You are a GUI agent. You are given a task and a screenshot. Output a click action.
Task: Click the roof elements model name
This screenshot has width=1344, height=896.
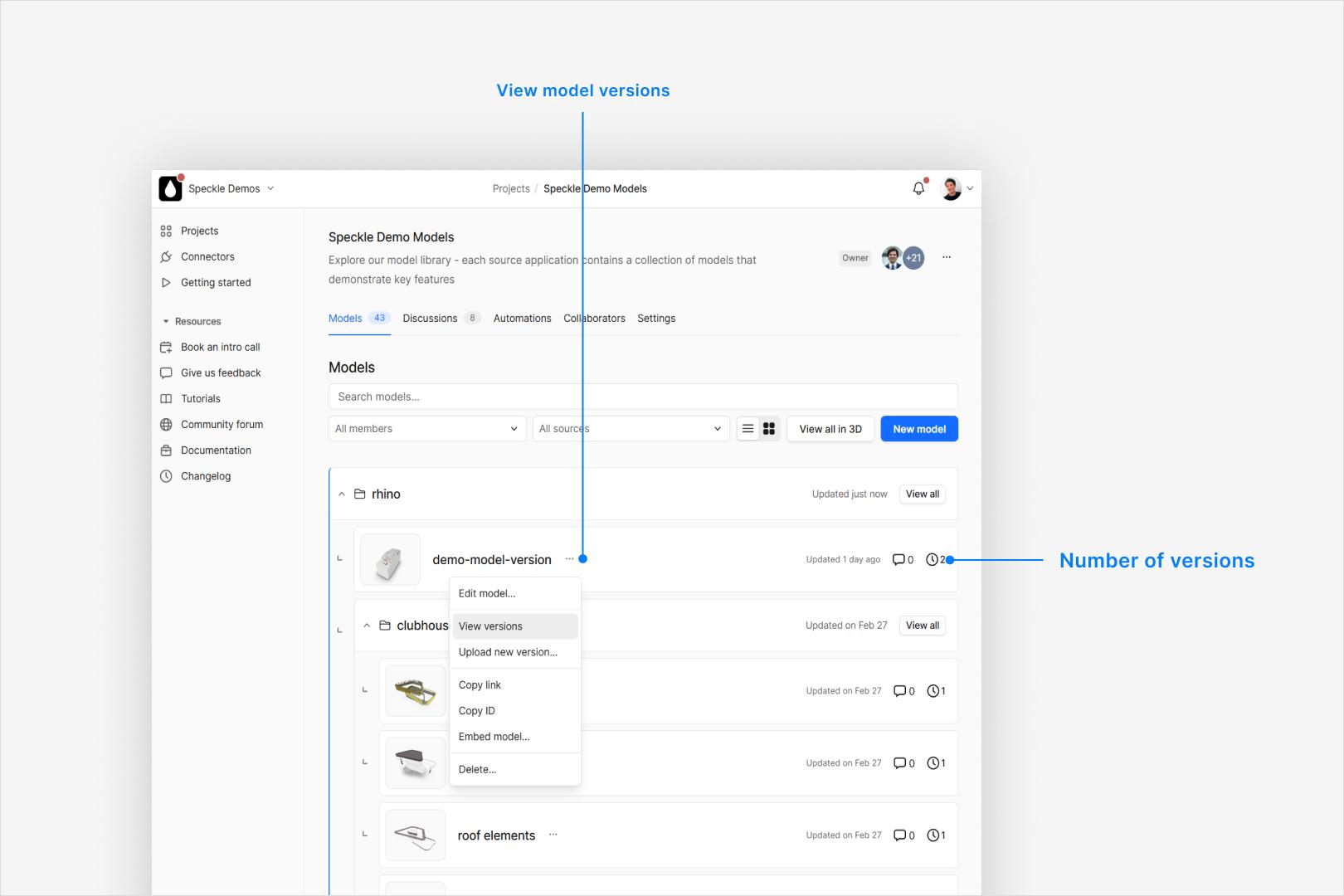496,835
